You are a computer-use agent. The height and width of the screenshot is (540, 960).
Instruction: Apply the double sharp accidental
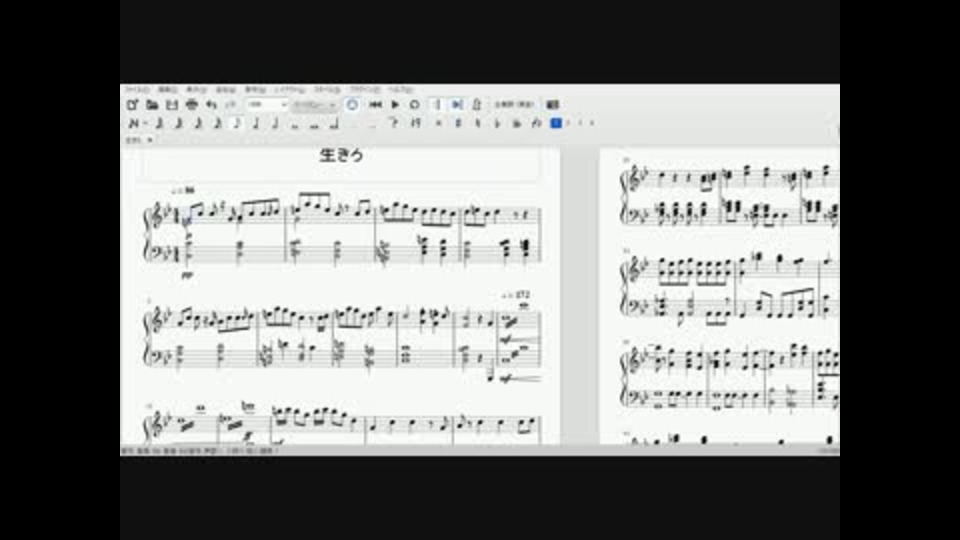(438, 123)
